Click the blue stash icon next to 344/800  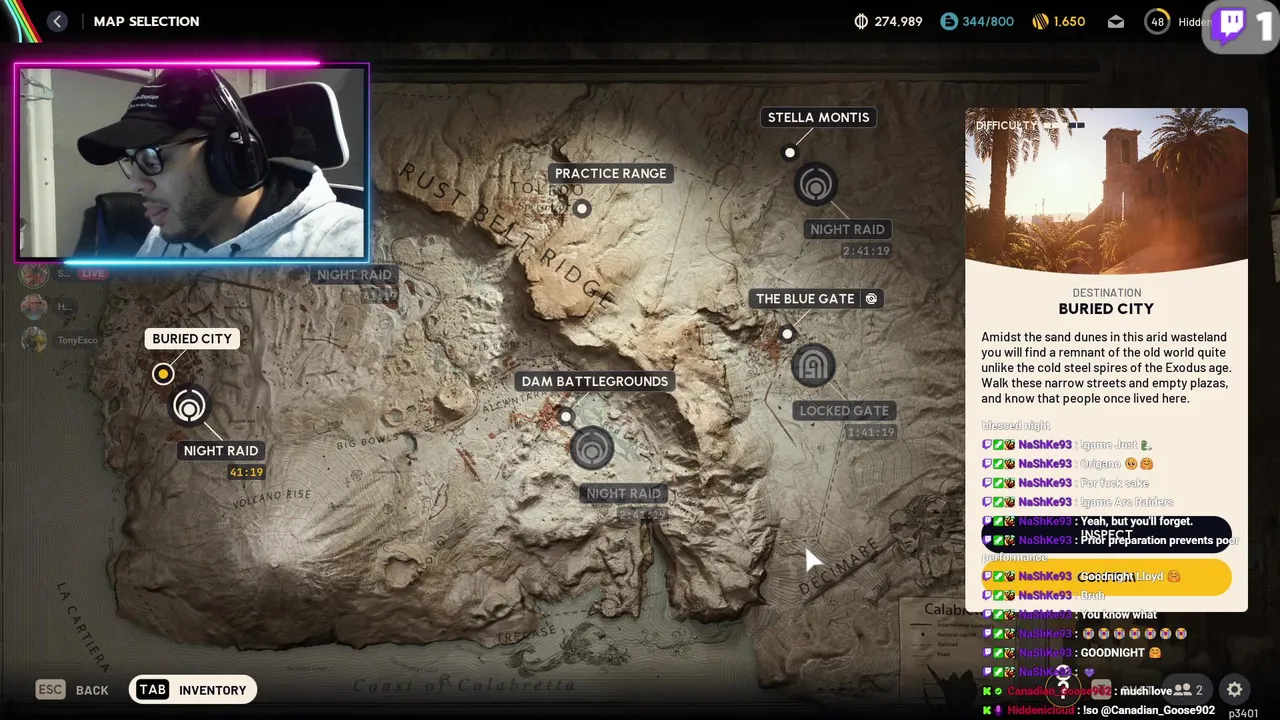(x=949, y=21)
